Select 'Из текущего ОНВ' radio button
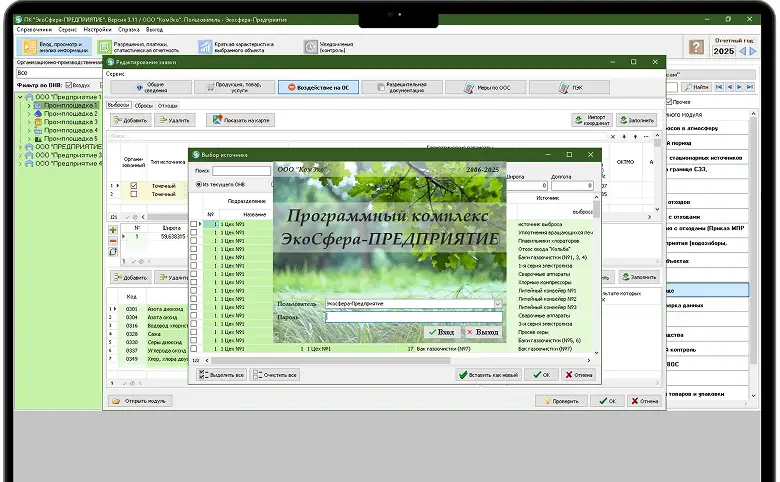Viewport: 780px width, 482px height. 198,184
